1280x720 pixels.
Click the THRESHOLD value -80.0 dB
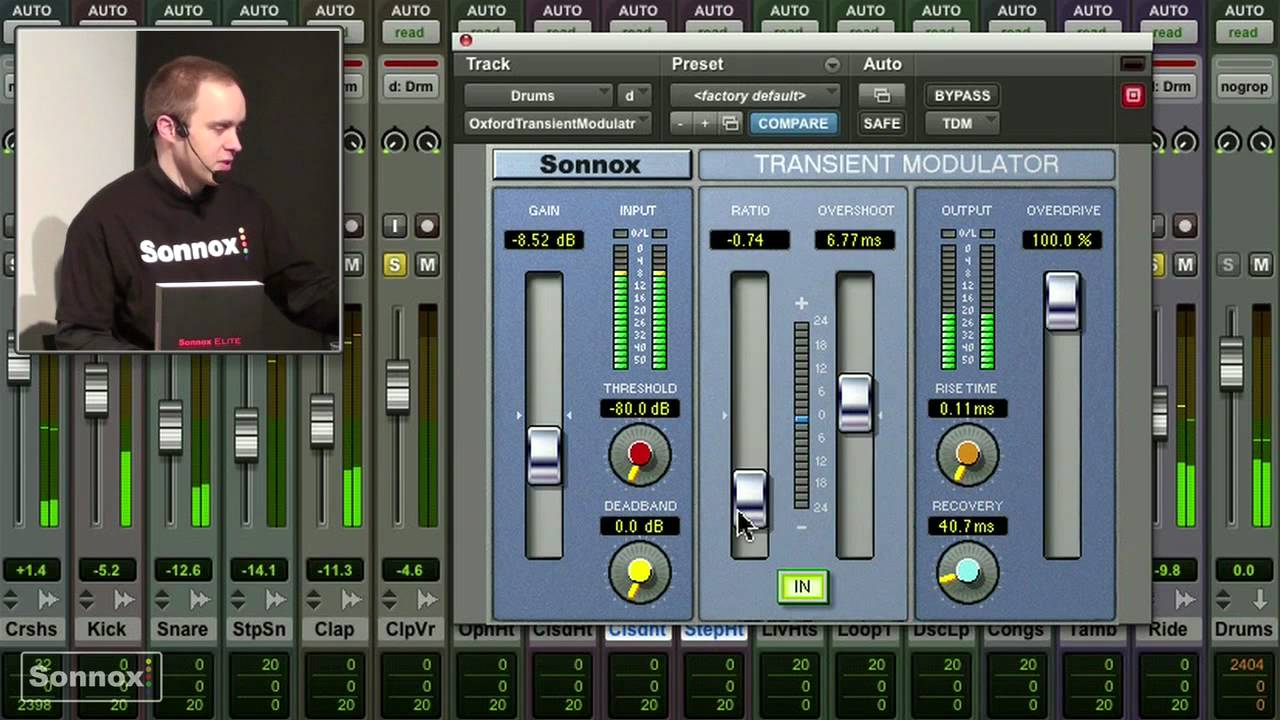click(640, 409)
